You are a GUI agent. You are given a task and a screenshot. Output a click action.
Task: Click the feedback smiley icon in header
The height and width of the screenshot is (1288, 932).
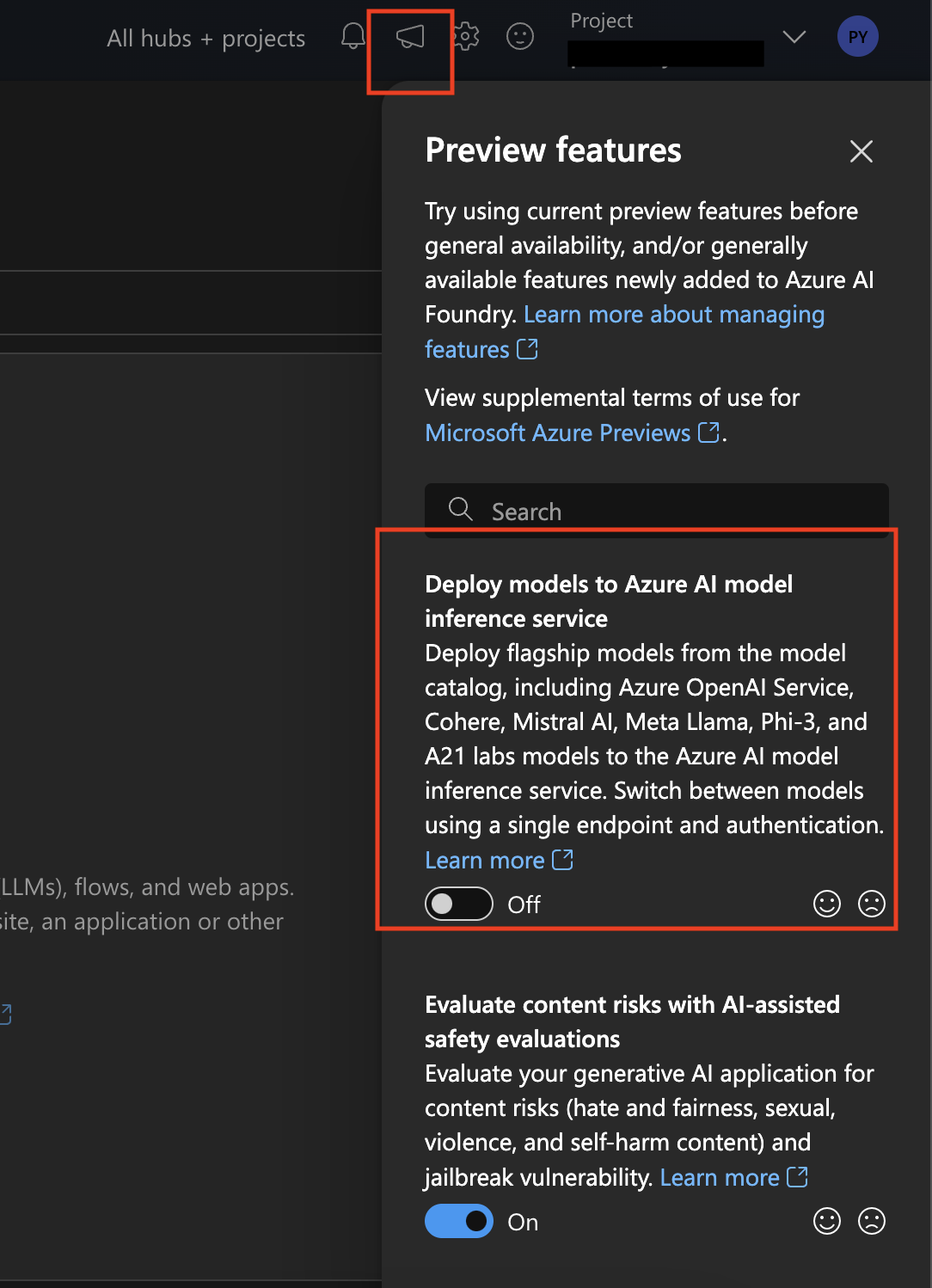coord(520,36)
